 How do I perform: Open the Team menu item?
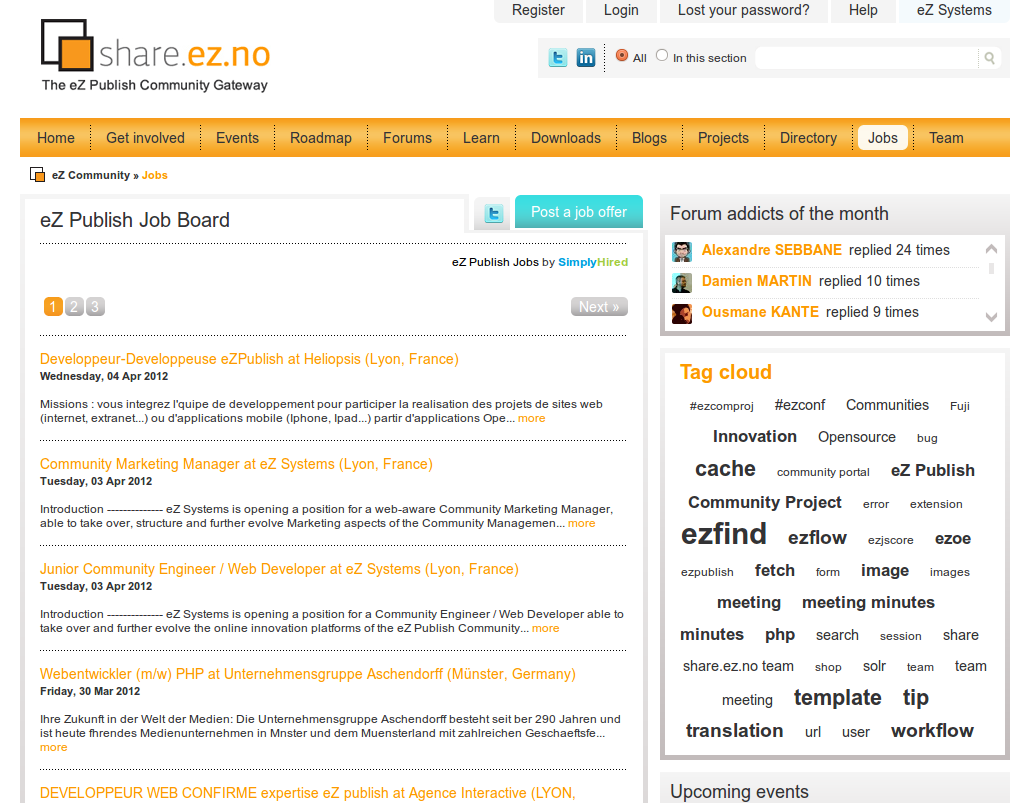tap(946, 138)
